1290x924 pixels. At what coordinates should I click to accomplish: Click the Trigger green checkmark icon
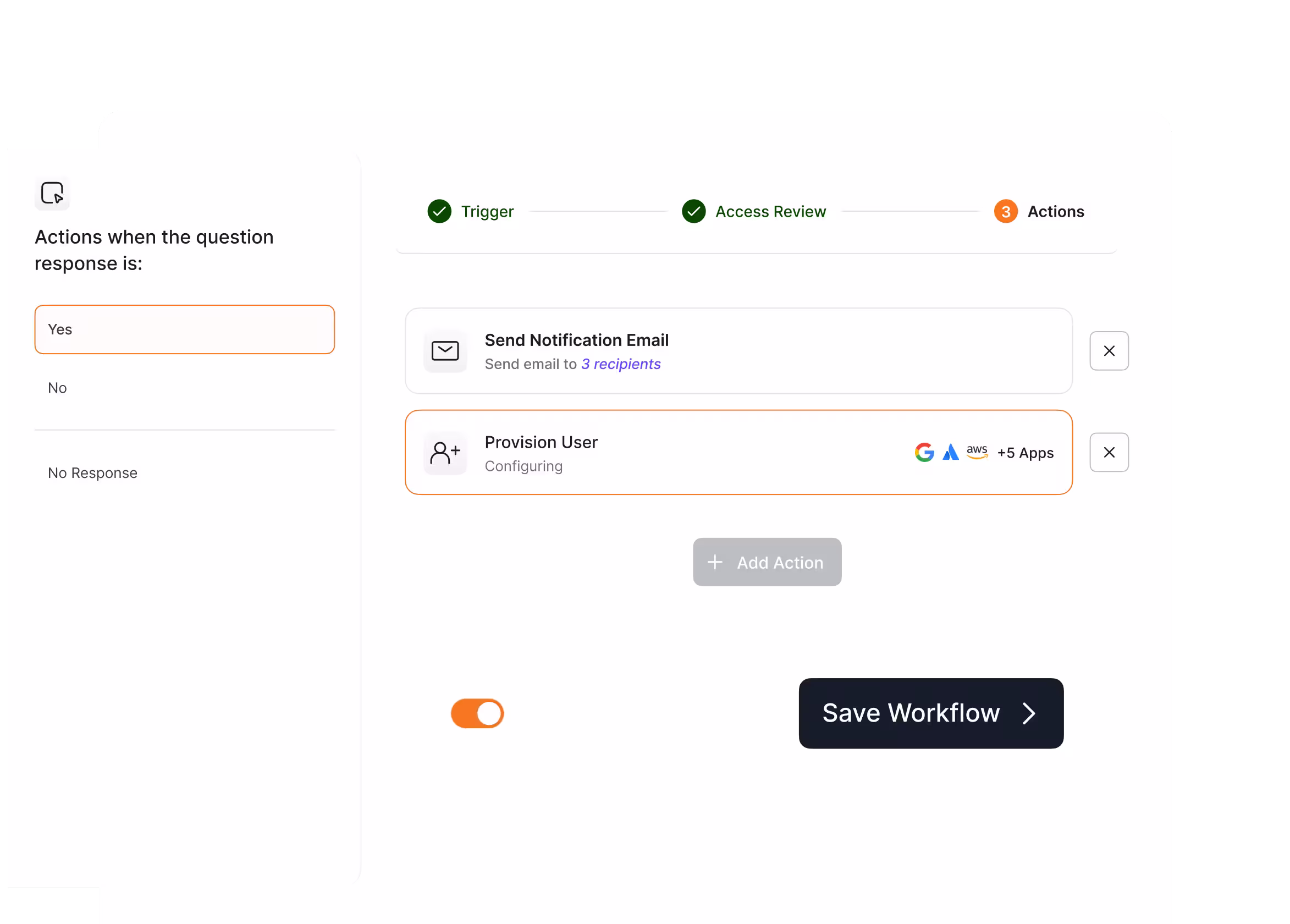click(x=439, y=212)
